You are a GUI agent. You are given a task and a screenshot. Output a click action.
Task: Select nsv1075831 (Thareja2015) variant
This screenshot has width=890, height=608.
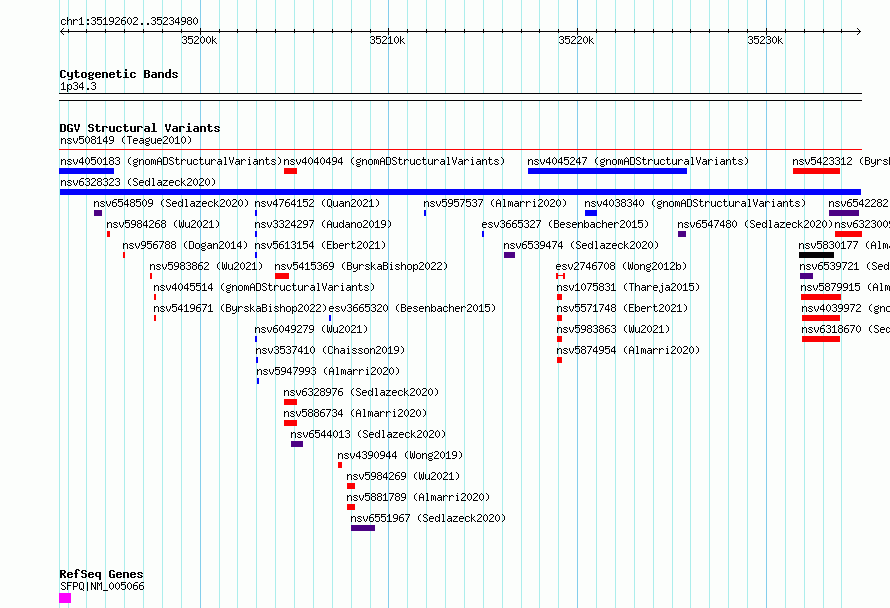pos(628,287)
